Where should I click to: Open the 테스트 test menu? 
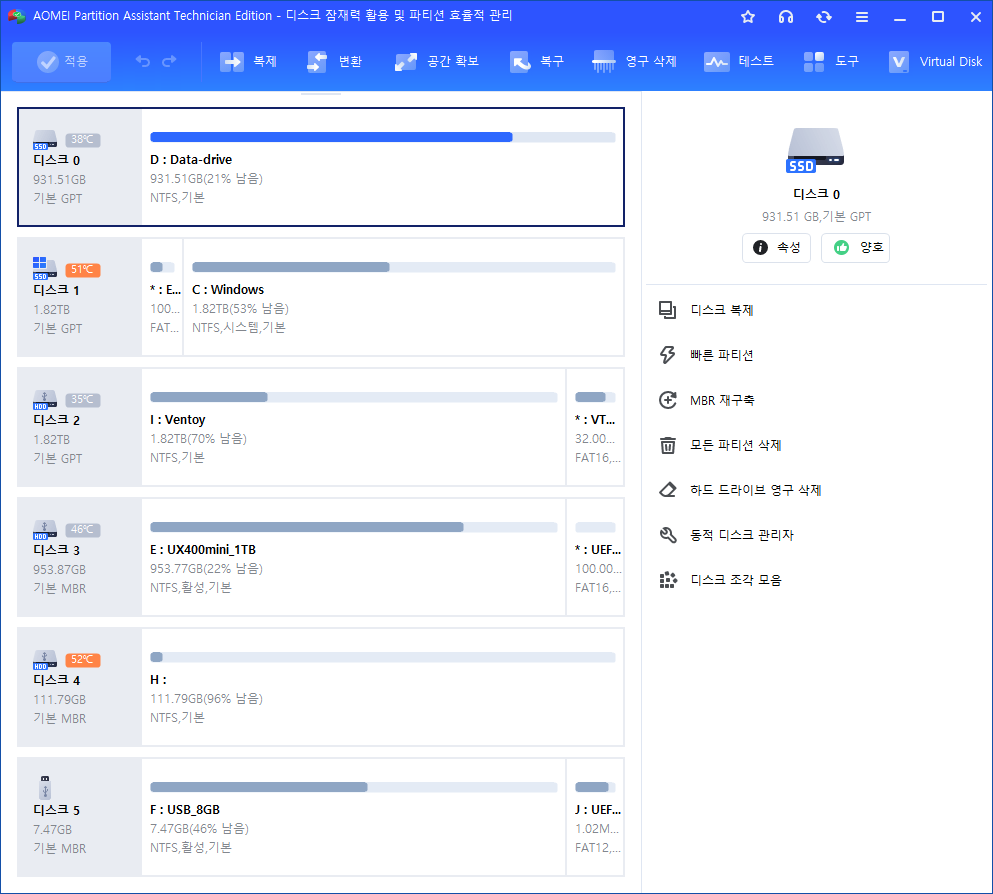pos(738,61)
